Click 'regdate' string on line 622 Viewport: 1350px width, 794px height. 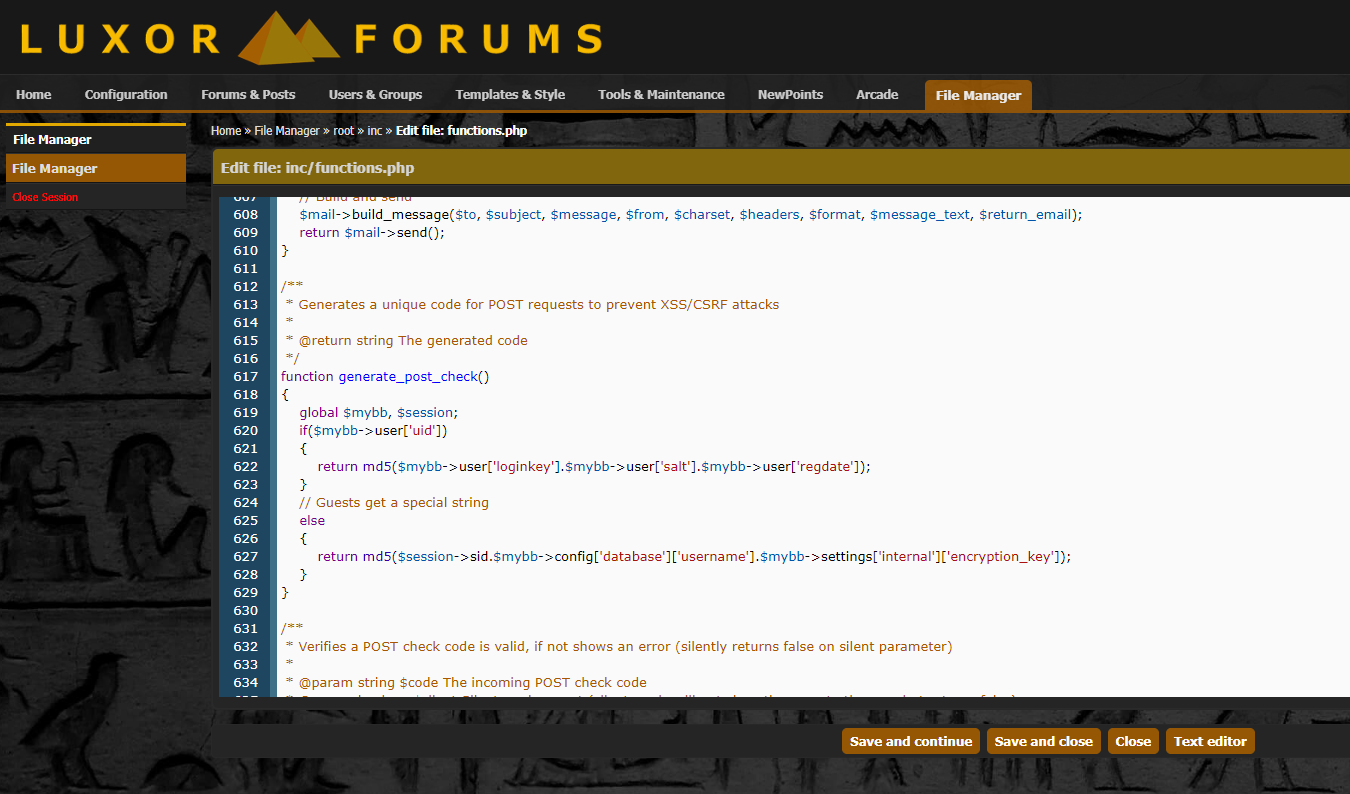click(824, 467)
